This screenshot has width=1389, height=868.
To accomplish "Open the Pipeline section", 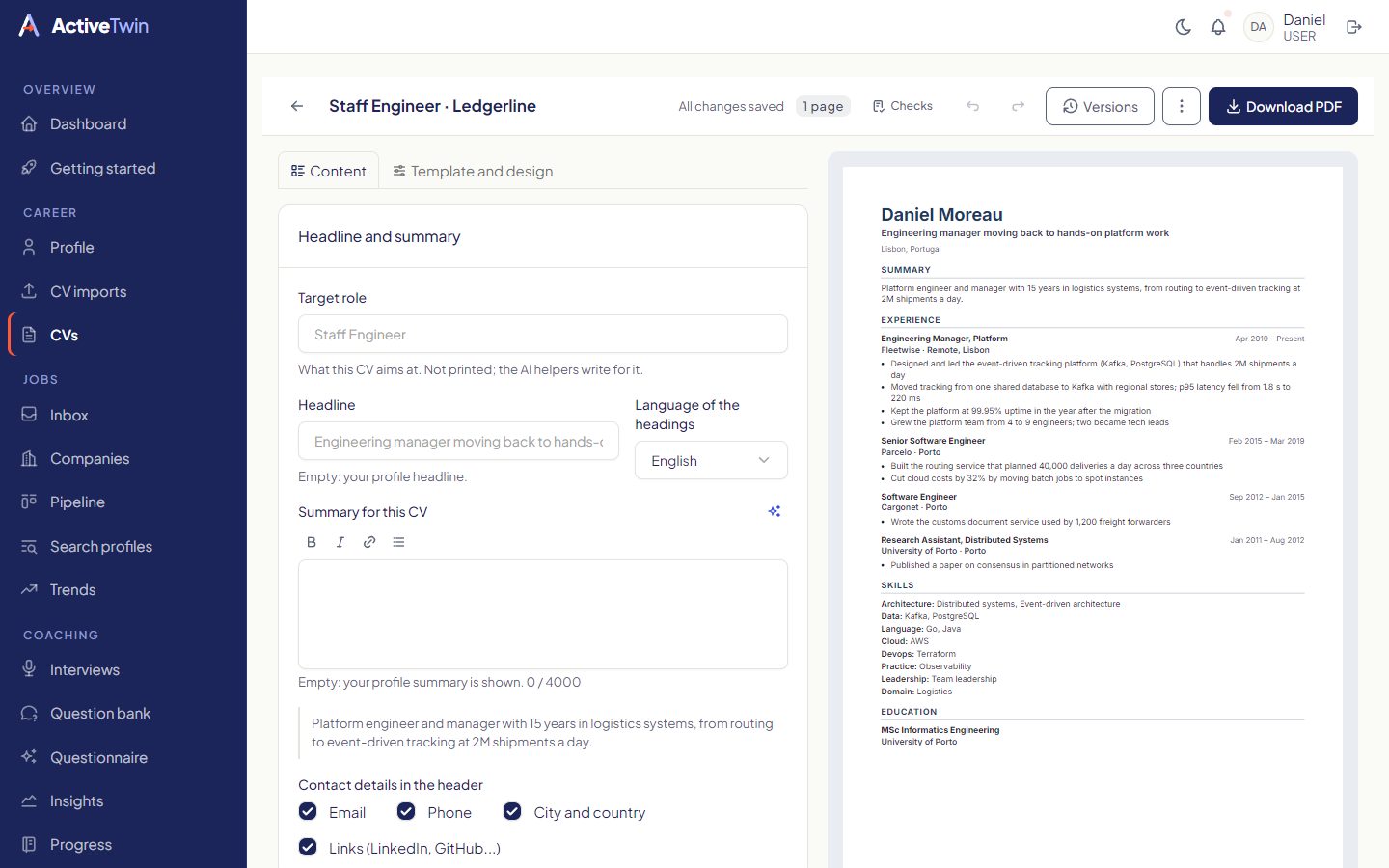I will (123, 502).
